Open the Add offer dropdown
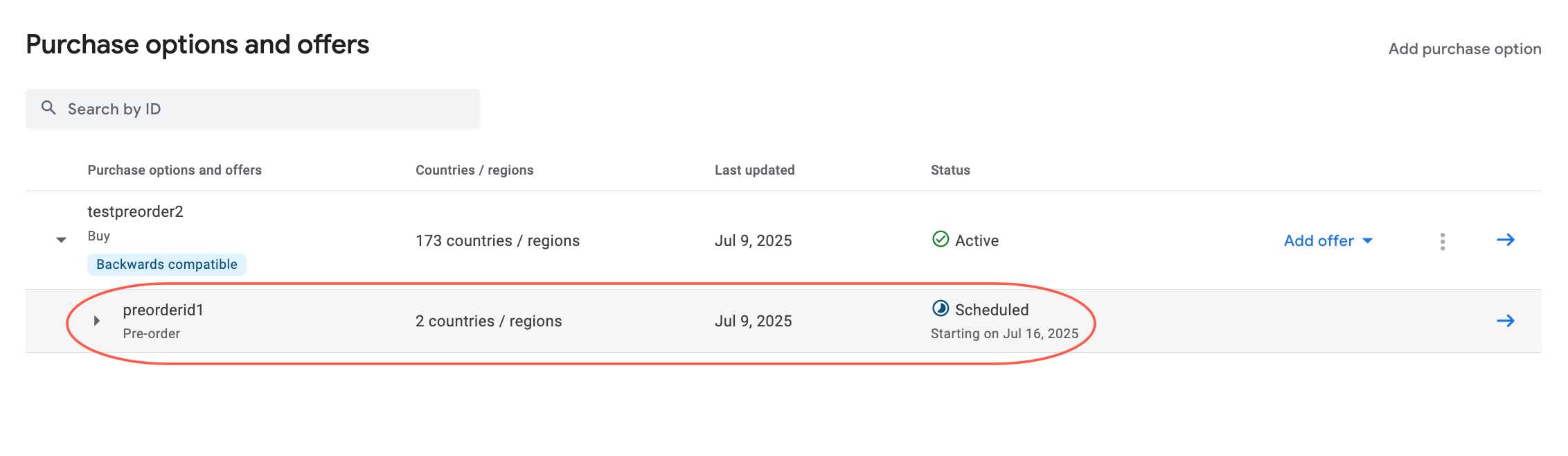The width and height of the screenshot is (1568, 456). click(x=1328, y=240)
